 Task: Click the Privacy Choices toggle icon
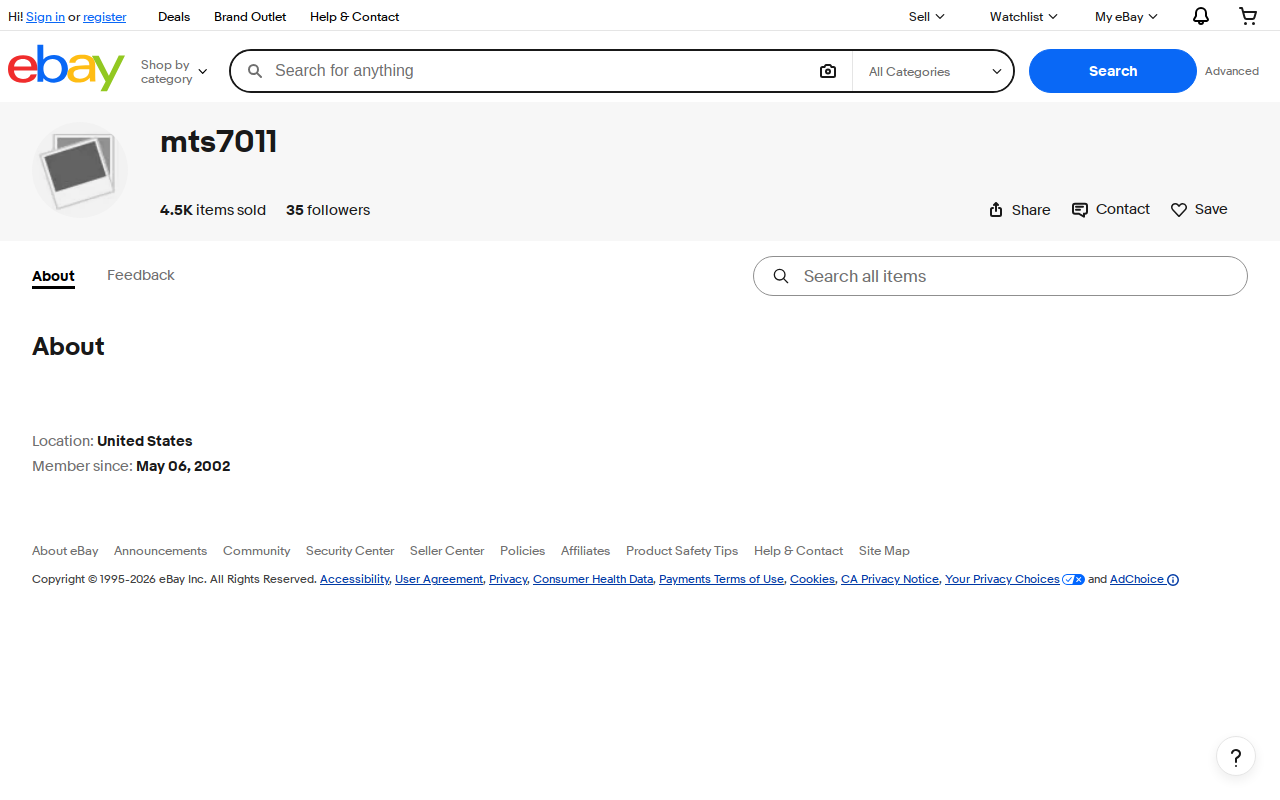[x=1073, y=579]
